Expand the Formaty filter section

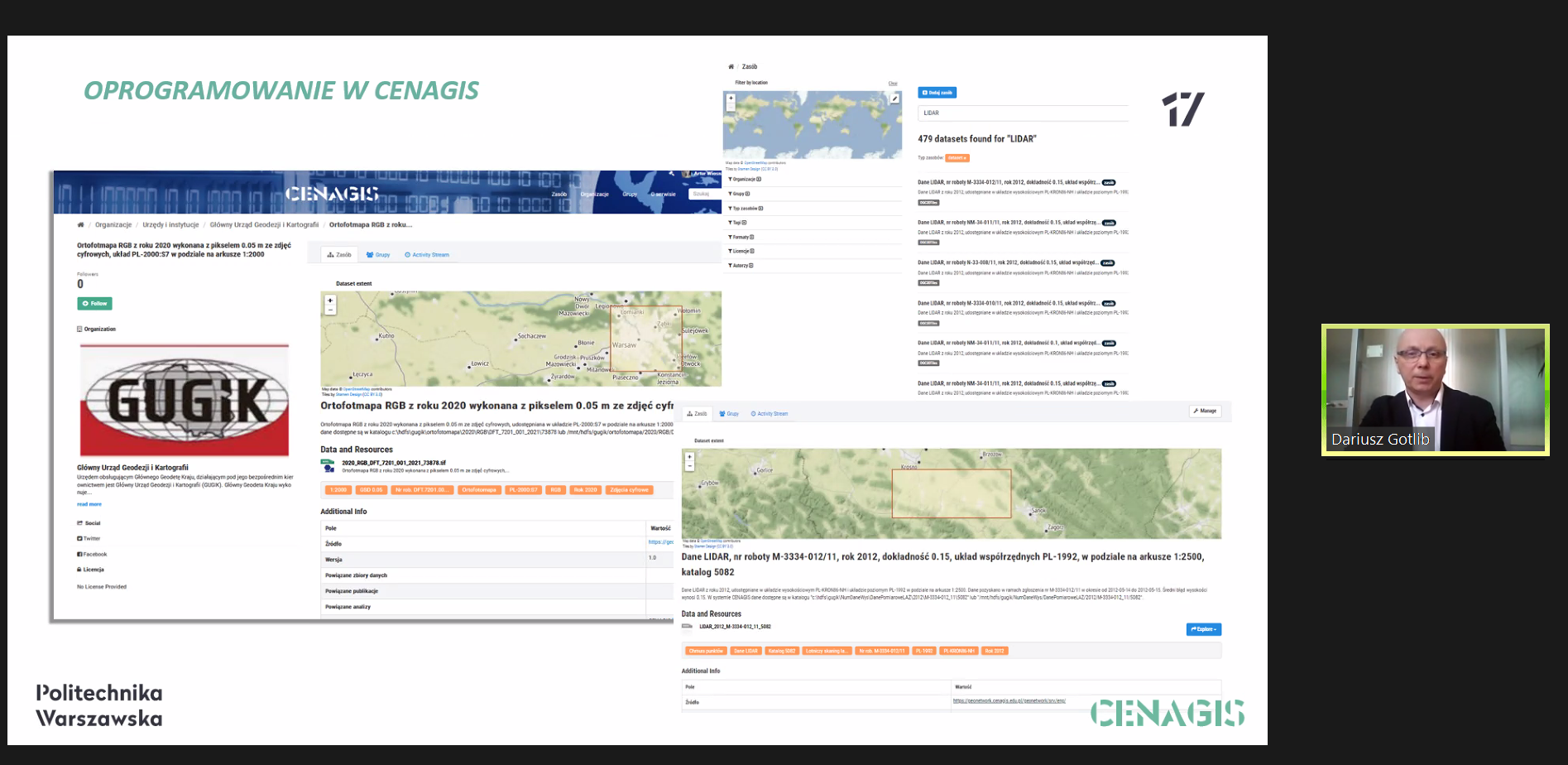741,237
